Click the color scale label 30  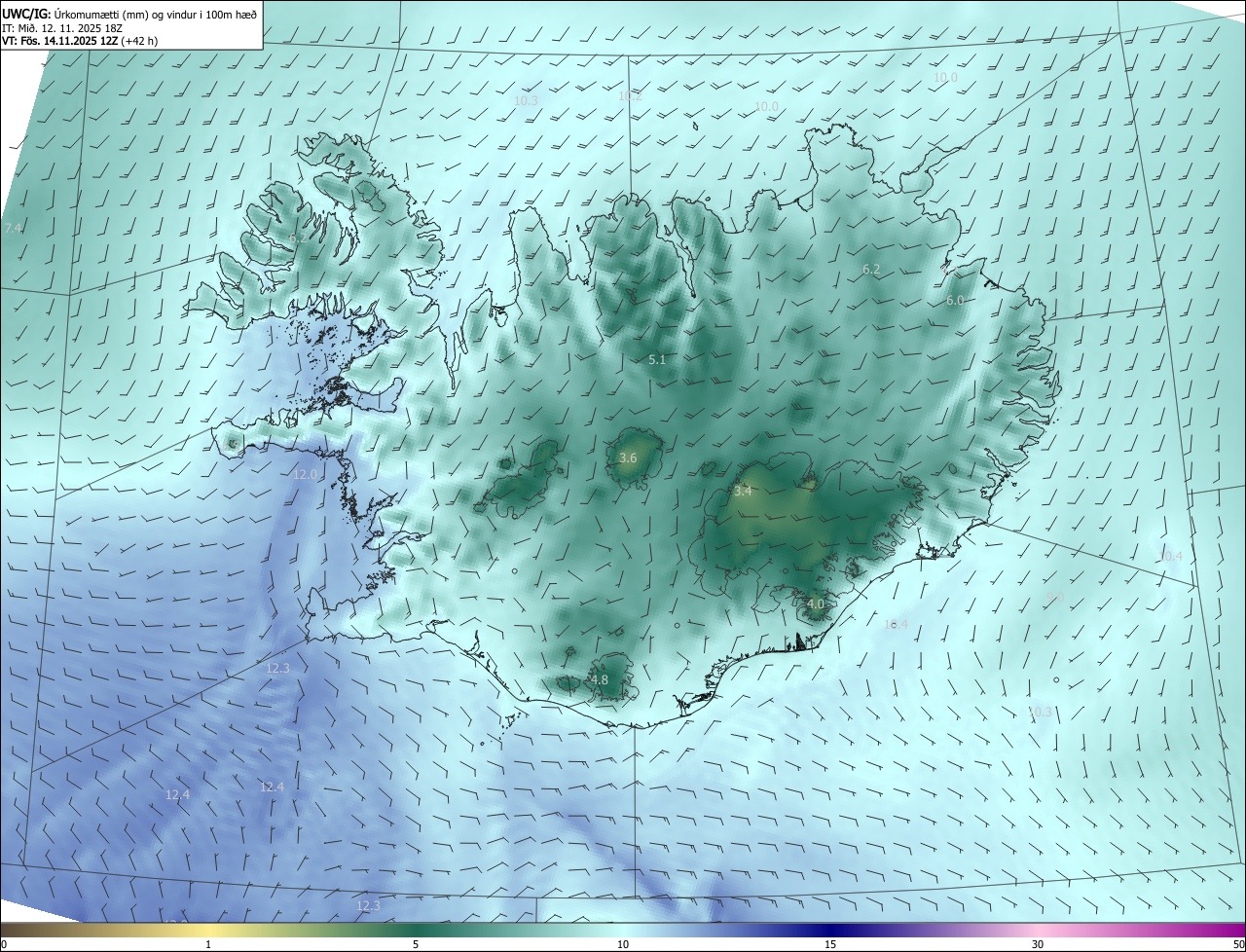tap(1038, 944)
